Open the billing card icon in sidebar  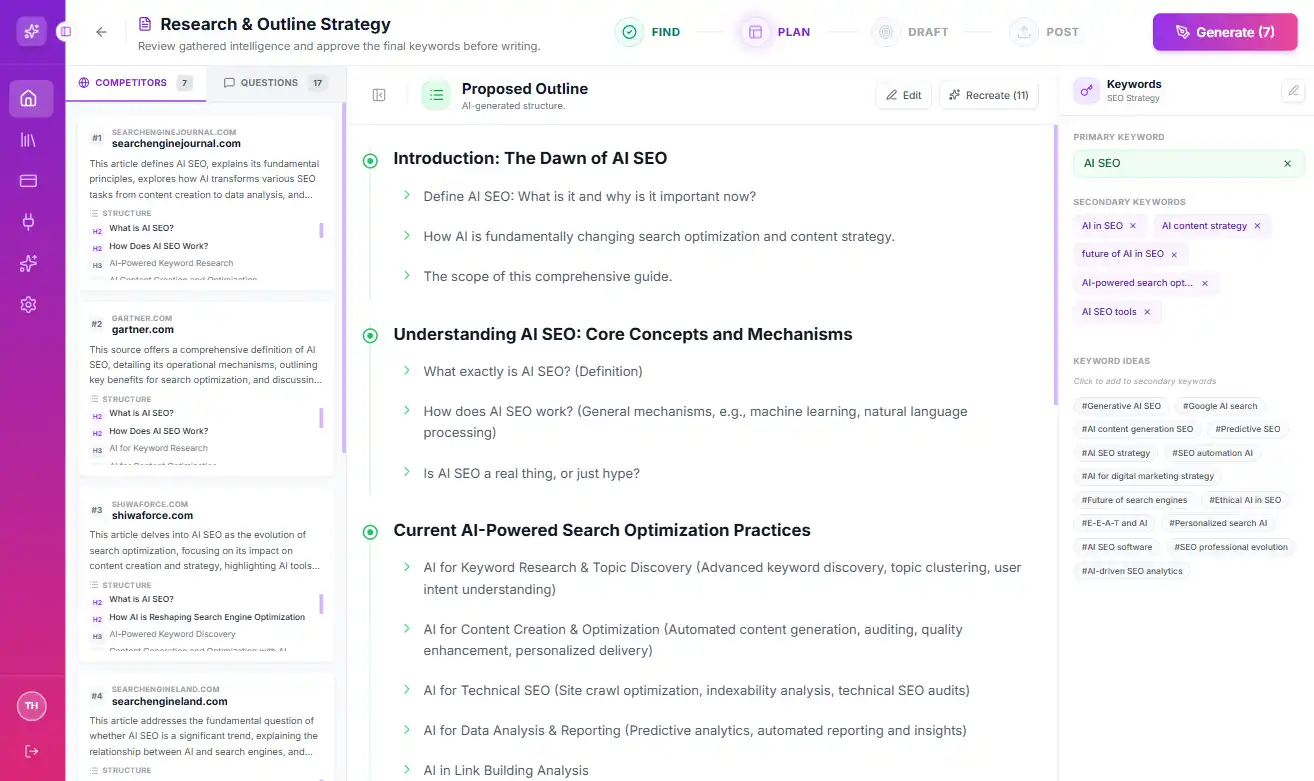[31, 178]
